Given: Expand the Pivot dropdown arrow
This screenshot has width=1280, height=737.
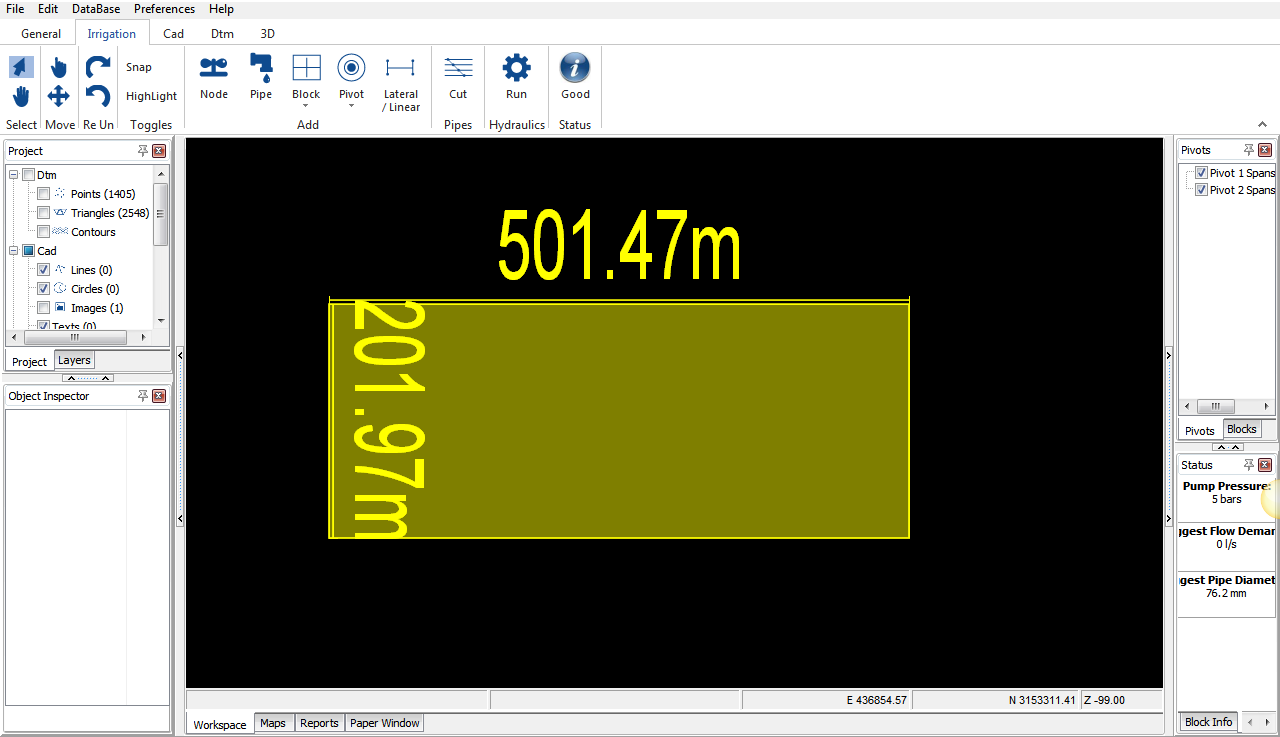Looking at the screenshot, I should [351, 106].
